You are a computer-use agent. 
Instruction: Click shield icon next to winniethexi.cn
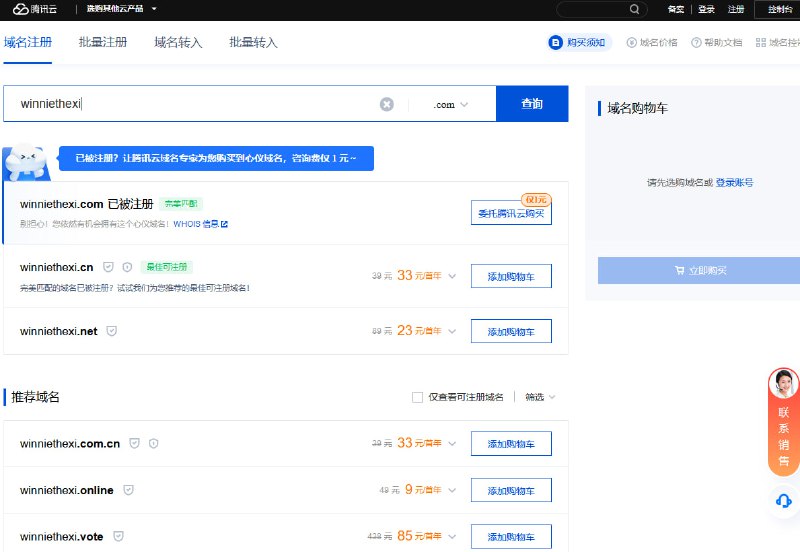click(108, 267)
